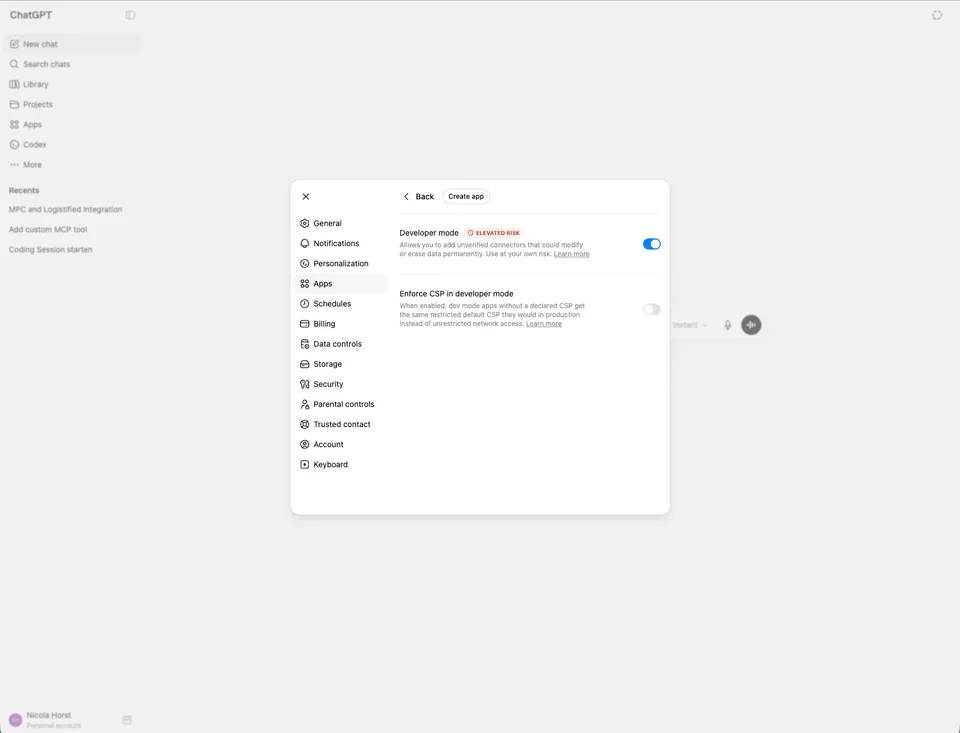
Task: Click the microphone dictation icon
Action: tap(727, 325)
